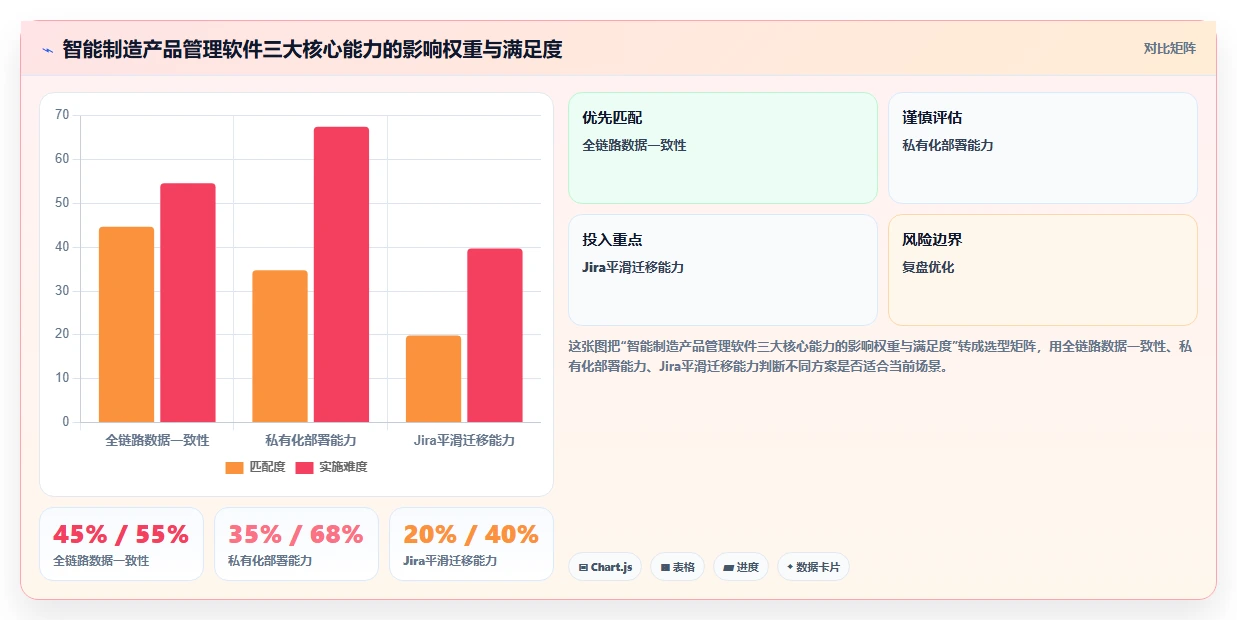Click the 表格 tag
Viewport: 1237px width, 620px height.
(677, 567)
